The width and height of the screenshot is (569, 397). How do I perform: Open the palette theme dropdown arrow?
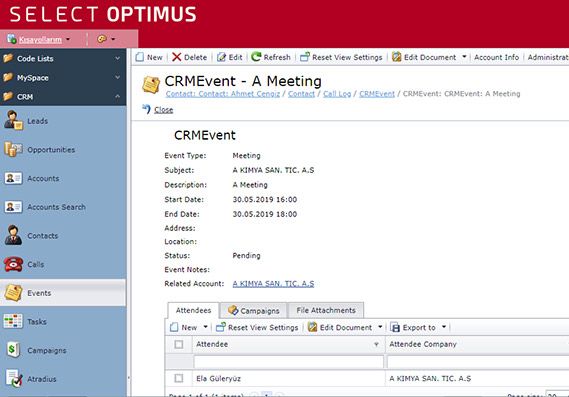pyautogui.click(x=113, y=39)
